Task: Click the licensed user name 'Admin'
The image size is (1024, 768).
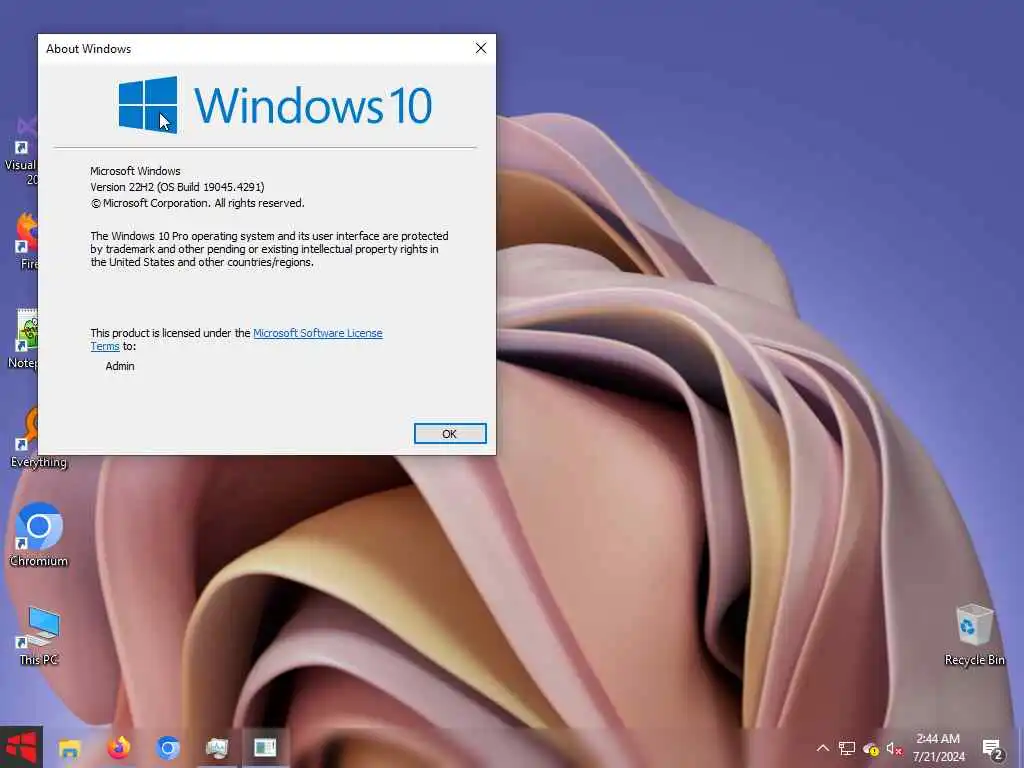Action: pyautogui.click(x=120, y=366)
